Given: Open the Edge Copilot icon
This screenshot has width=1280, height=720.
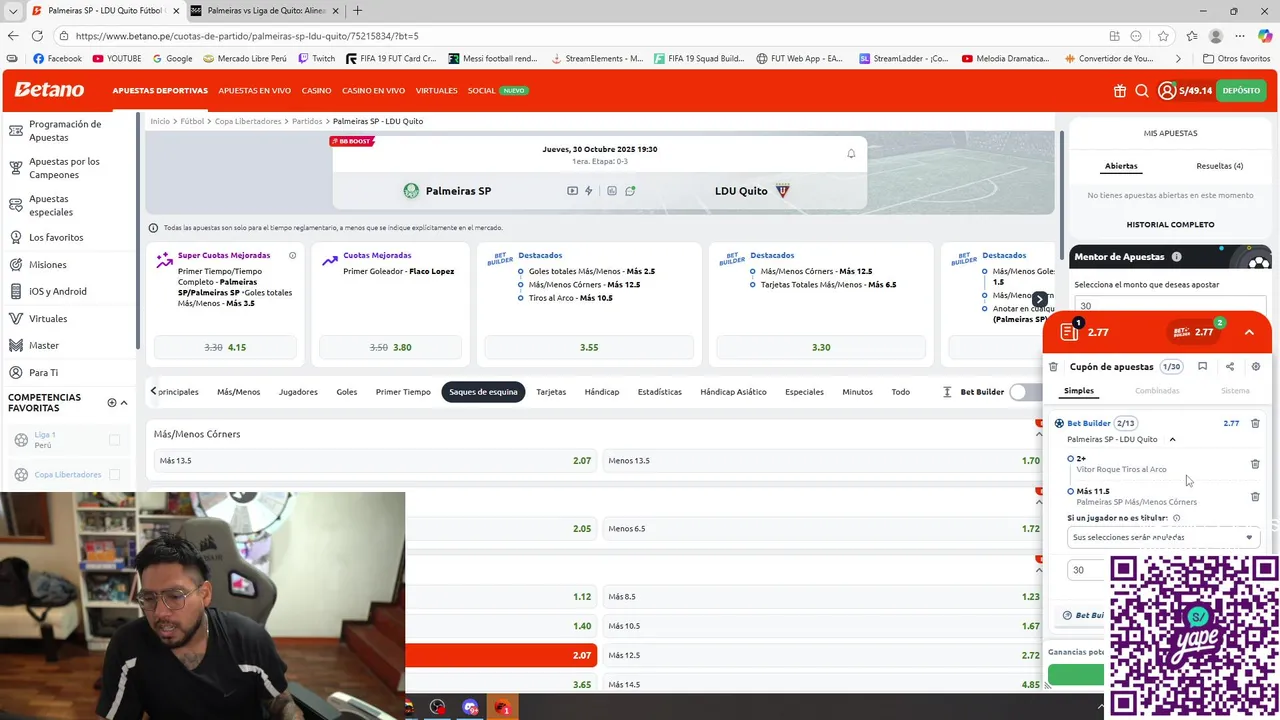Looking at the screenshot, I should tap(1264, 36).
